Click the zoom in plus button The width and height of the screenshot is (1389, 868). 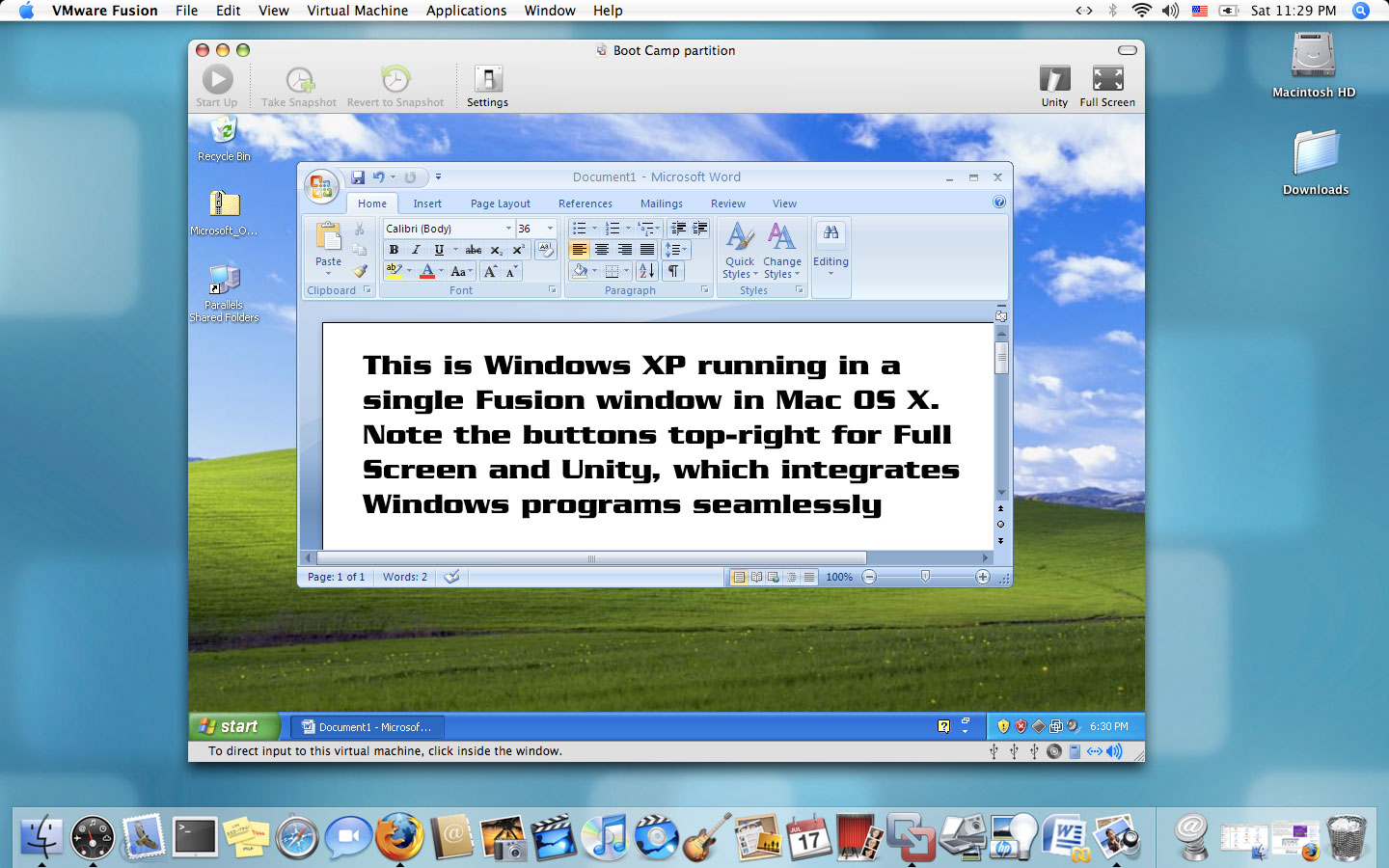click(x=982, y=577)
